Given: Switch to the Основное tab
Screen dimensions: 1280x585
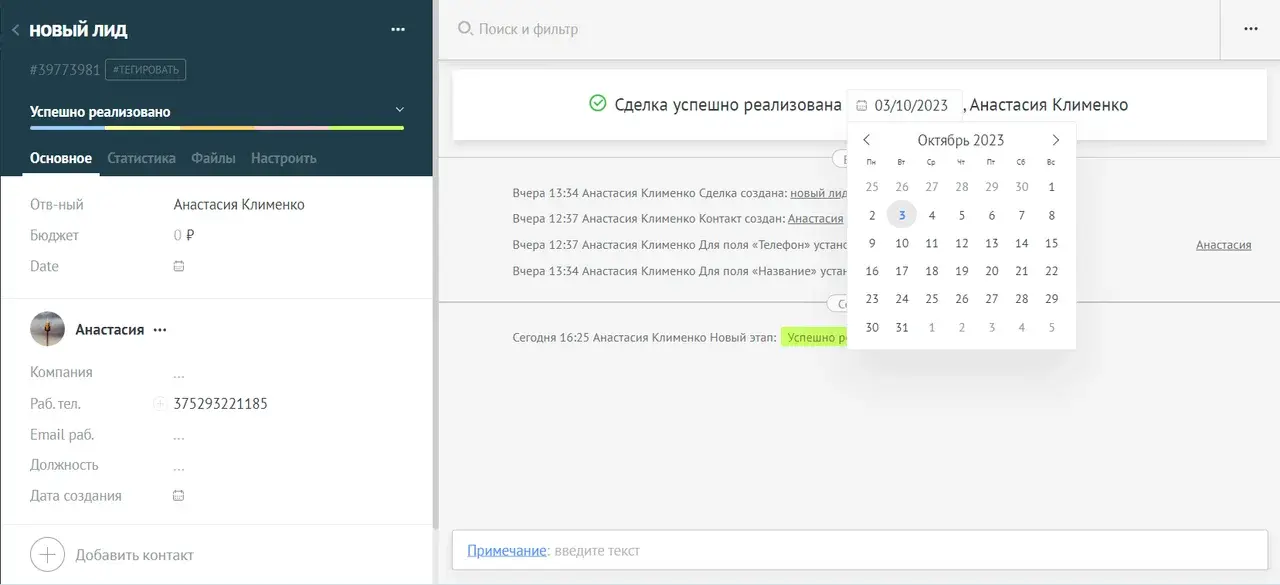Looking at the screenshot, I should pos(61,158).
